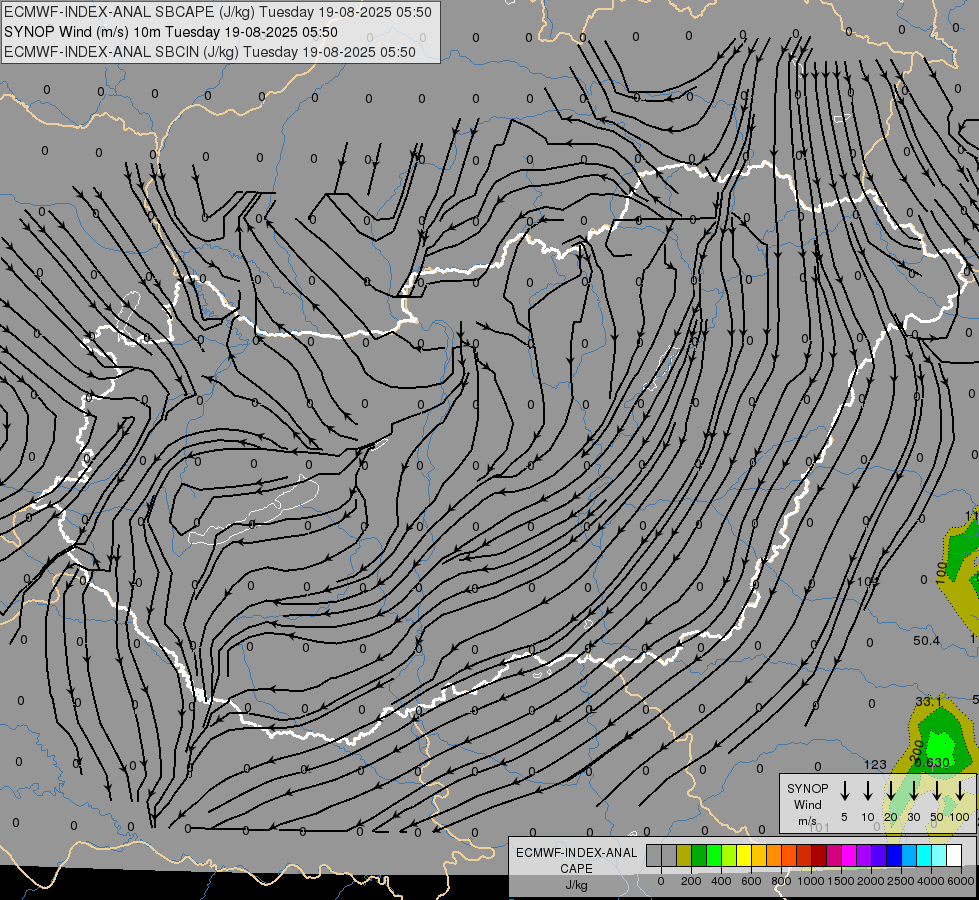Viewport: 979px width, 900px height.
Task: Select the deep blue CAPE legend swatch
Action: pos(893,855)
